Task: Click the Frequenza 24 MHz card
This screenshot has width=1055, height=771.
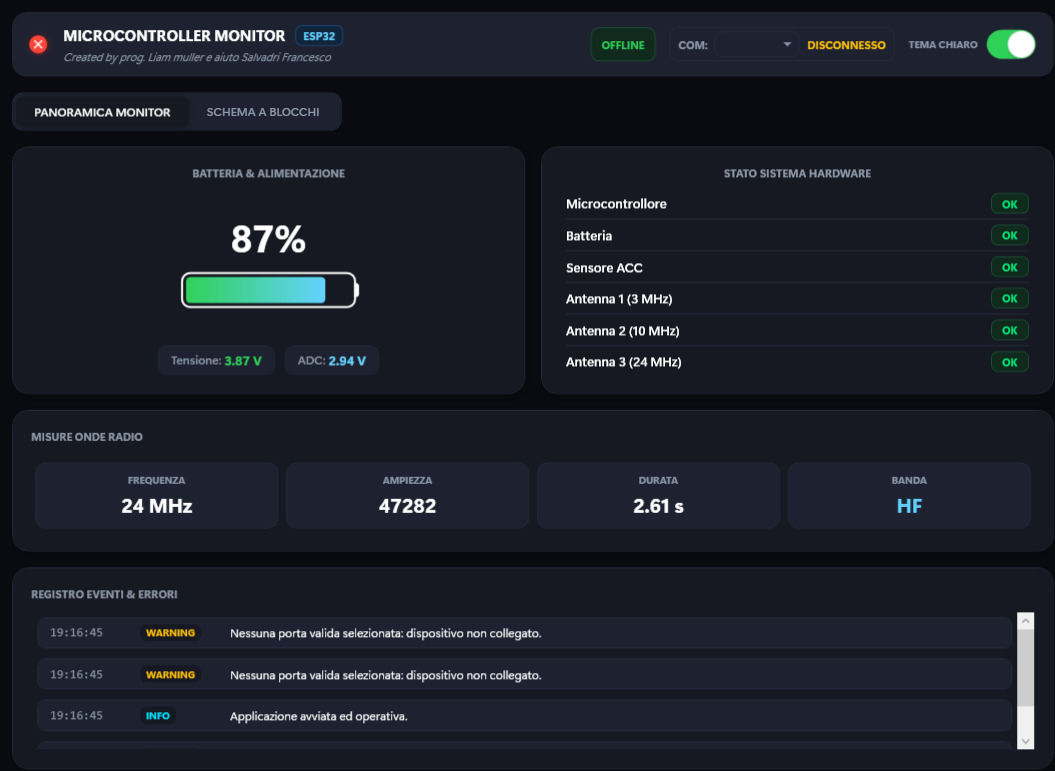Action: coord(157,495)
